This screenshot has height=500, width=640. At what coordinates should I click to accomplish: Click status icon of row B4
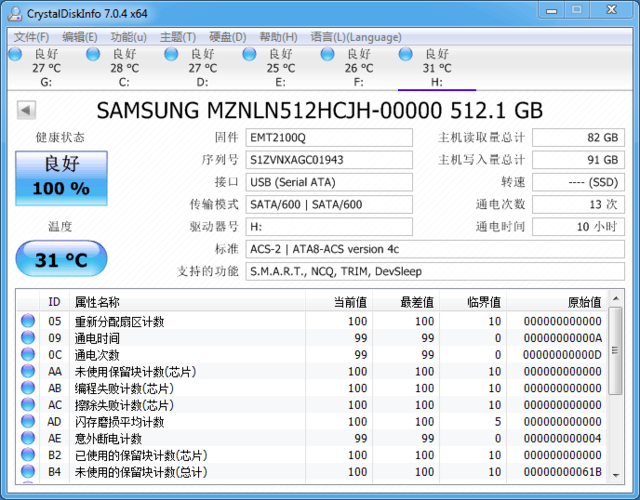28,471
